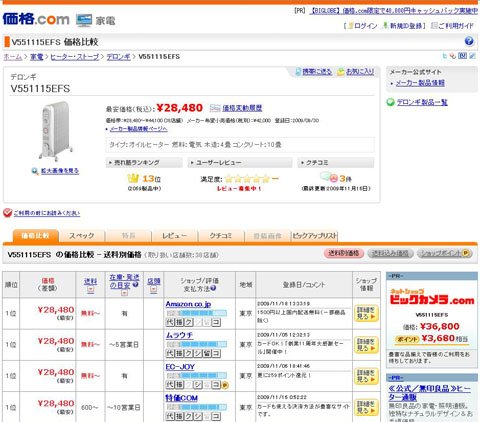
Task: Open メーカー製品情報ページへ link
Action: pos(138,129)
